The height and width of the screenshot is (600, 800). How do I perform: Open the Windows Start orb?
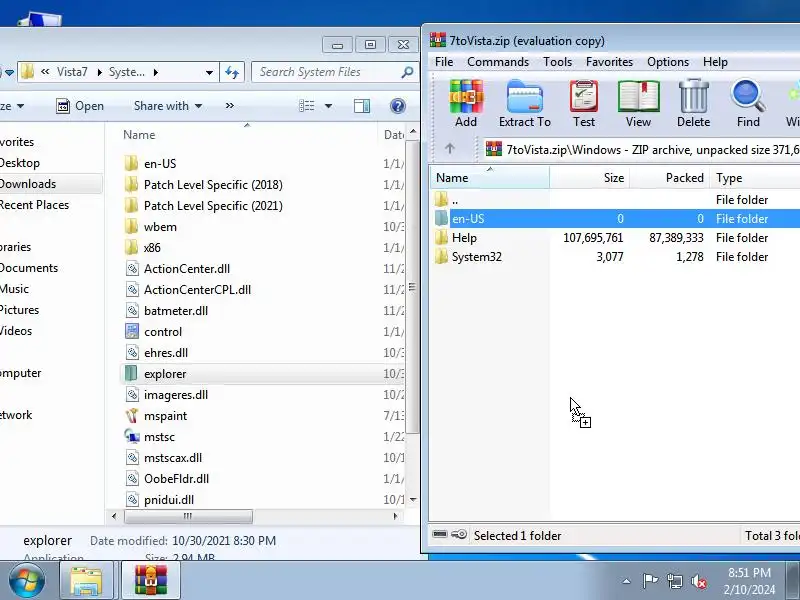27,581
